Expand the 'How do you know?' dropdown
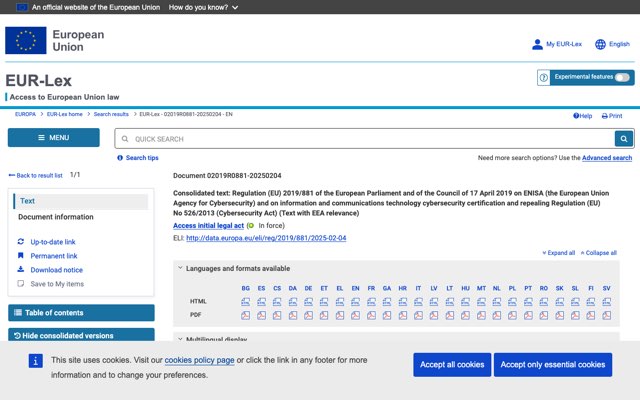Image resolution: width=640 pixels, height=400 pixels. (203, 7)
